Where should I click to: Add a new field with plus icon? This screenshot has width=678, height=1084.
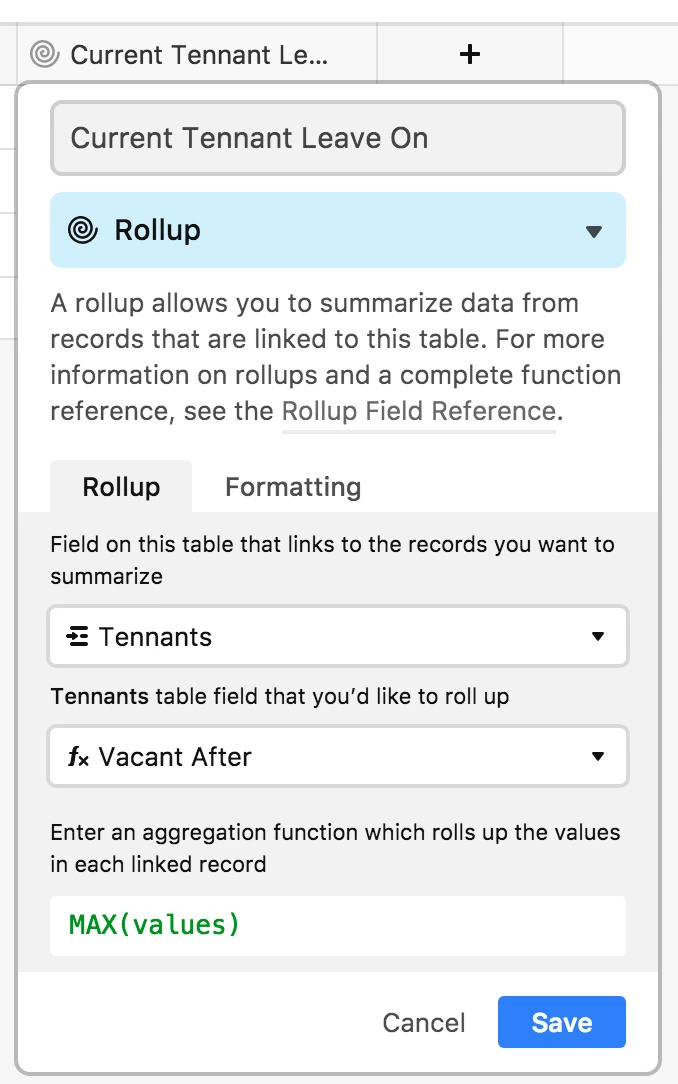tap(470, 54)
